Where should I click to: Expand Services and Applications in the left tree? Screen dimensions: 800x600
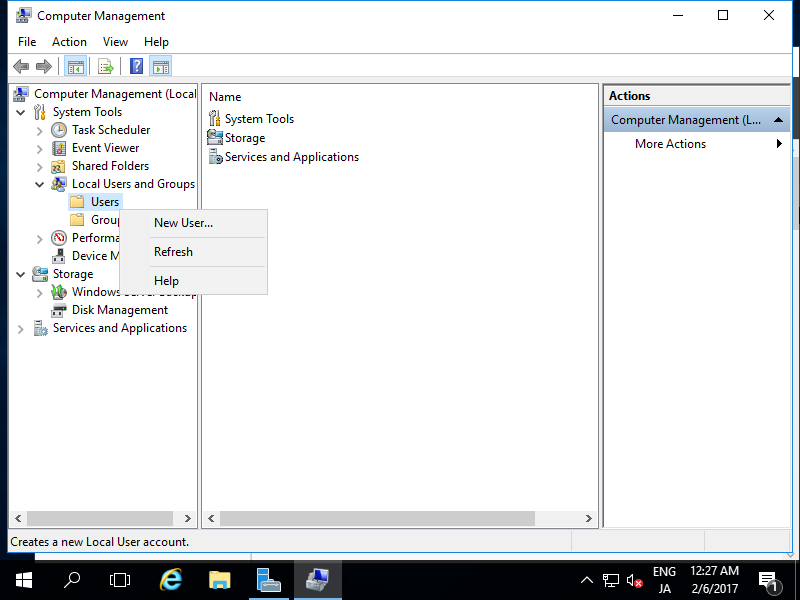click(x=21, y=328)
